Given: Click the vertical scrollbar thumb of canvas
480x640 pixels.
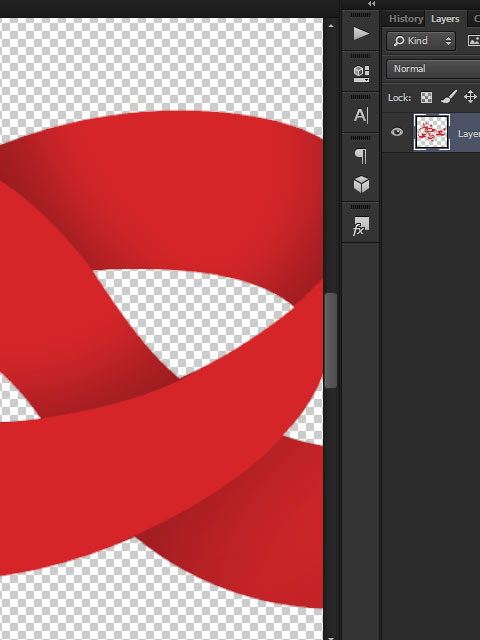Looking at the screenshot, I should click(x=331, y=340).
